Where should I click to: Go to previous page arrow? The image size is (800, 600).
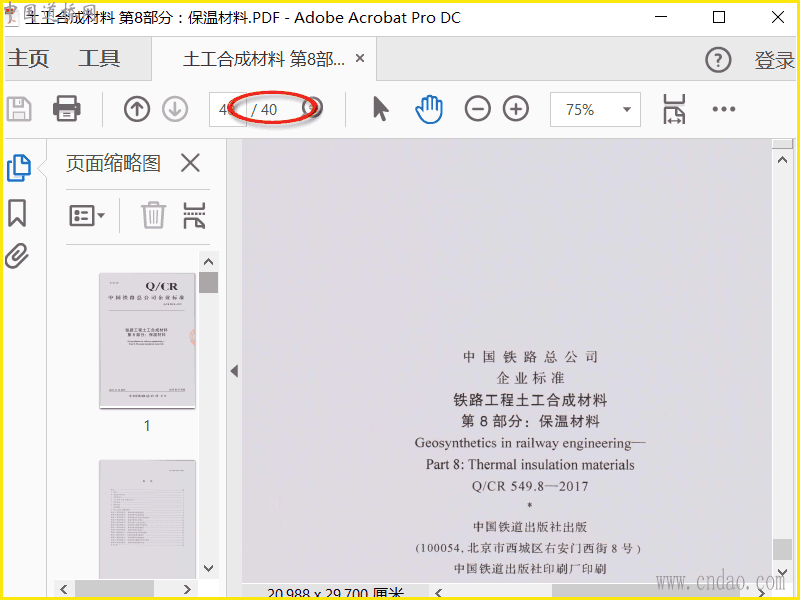[x=137, y=109]
